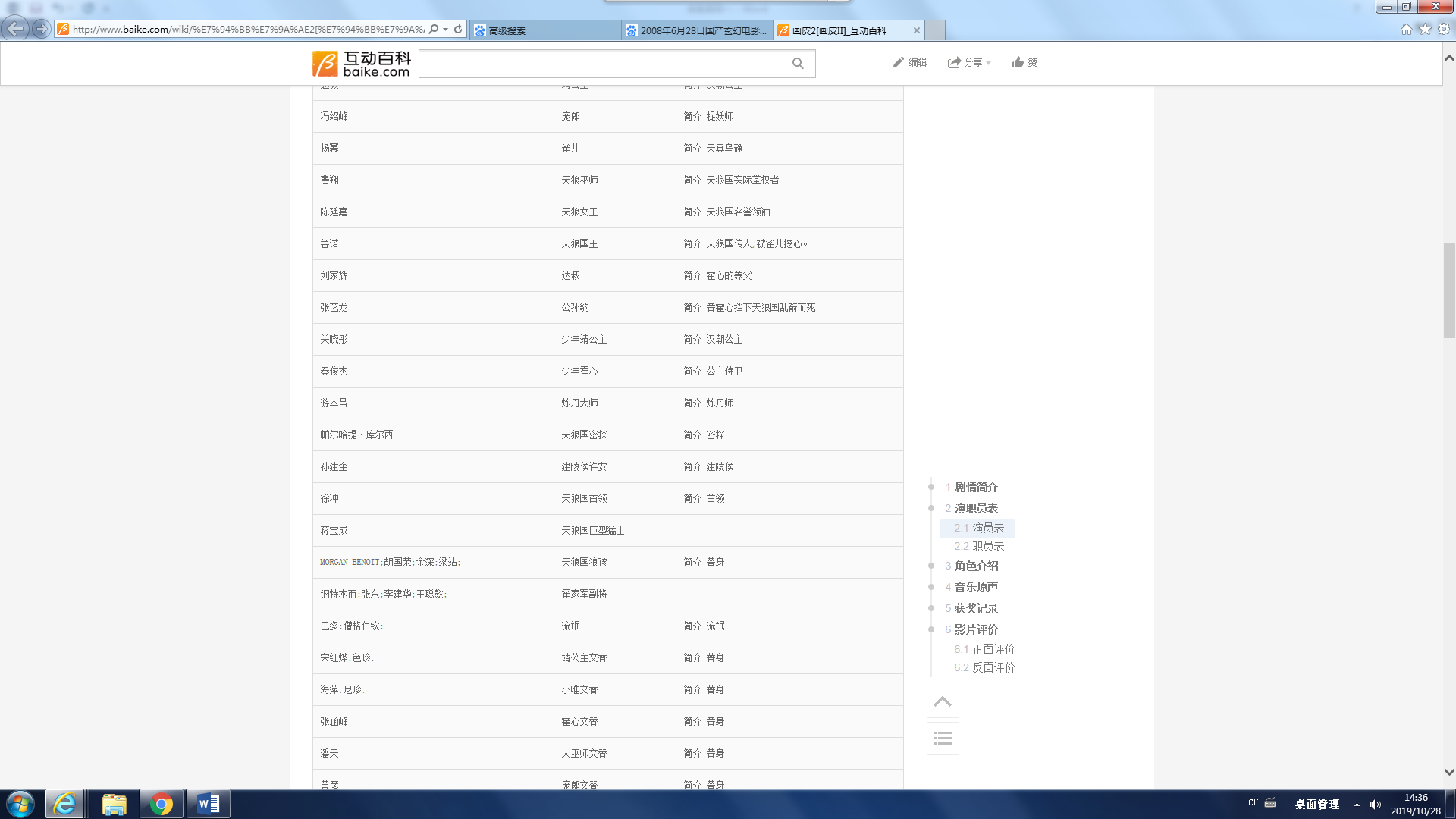Open Google Chrome from the taskbar
This screenshot has width=1456, height=819.
[x=161, y=804]
